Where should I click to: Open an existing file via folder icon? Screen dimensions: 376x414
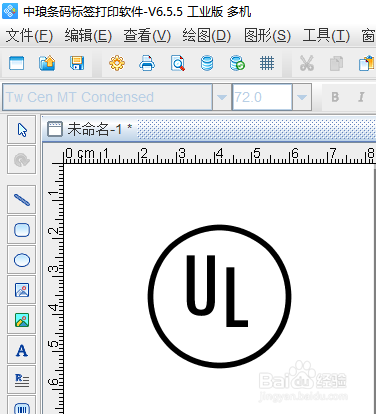(x=47, y=63)
